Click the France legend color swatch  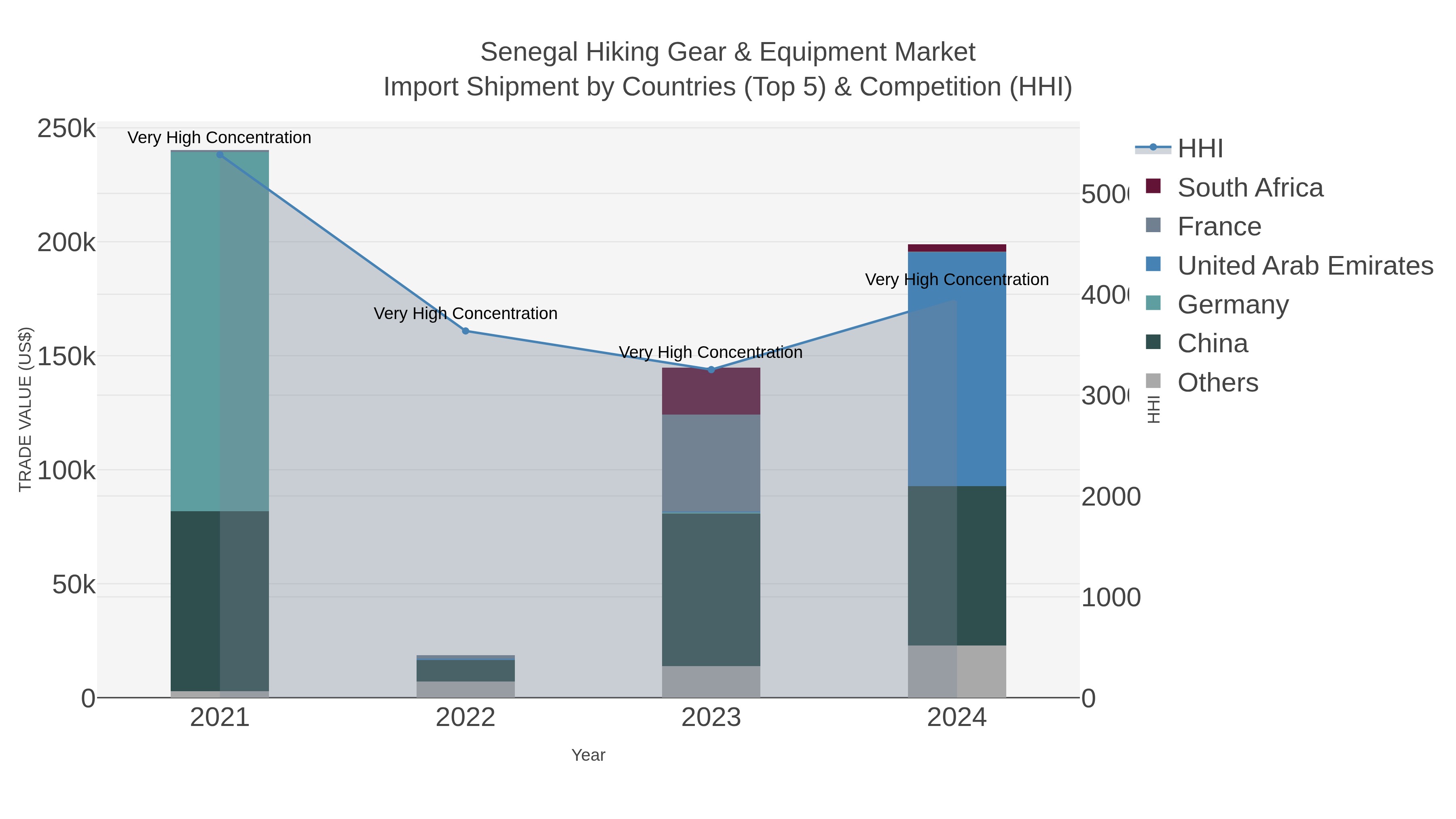click(x=1153, y=225)
